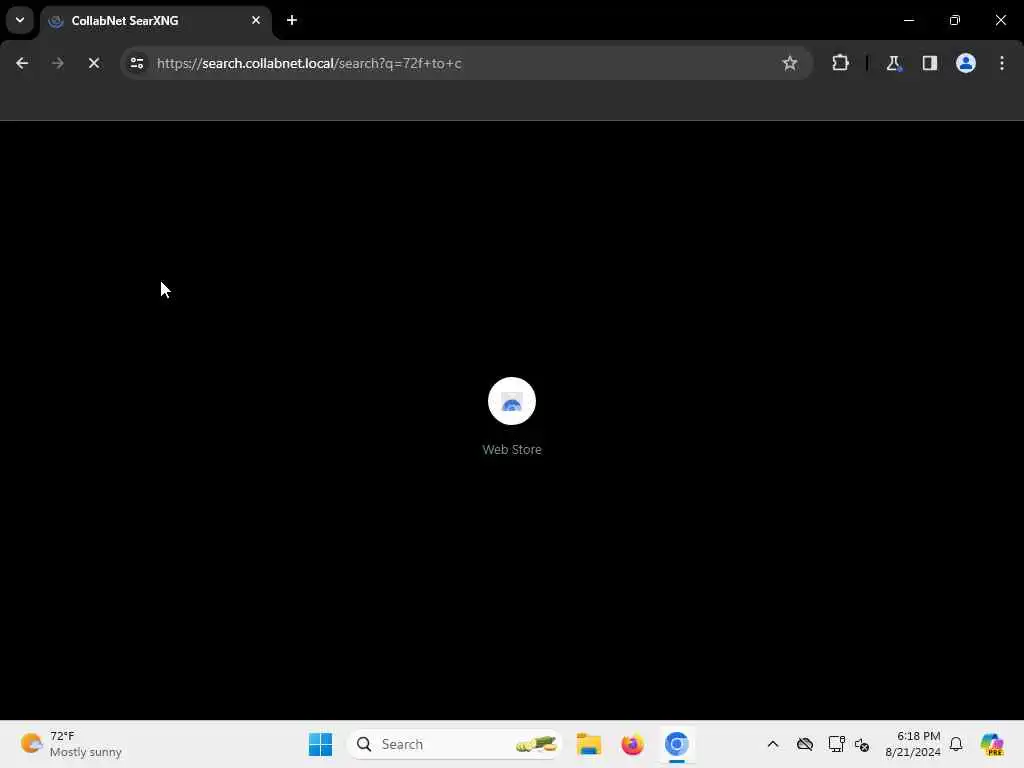
Task: Launch Firefox from the taskbar
Action: coord(632,744)
